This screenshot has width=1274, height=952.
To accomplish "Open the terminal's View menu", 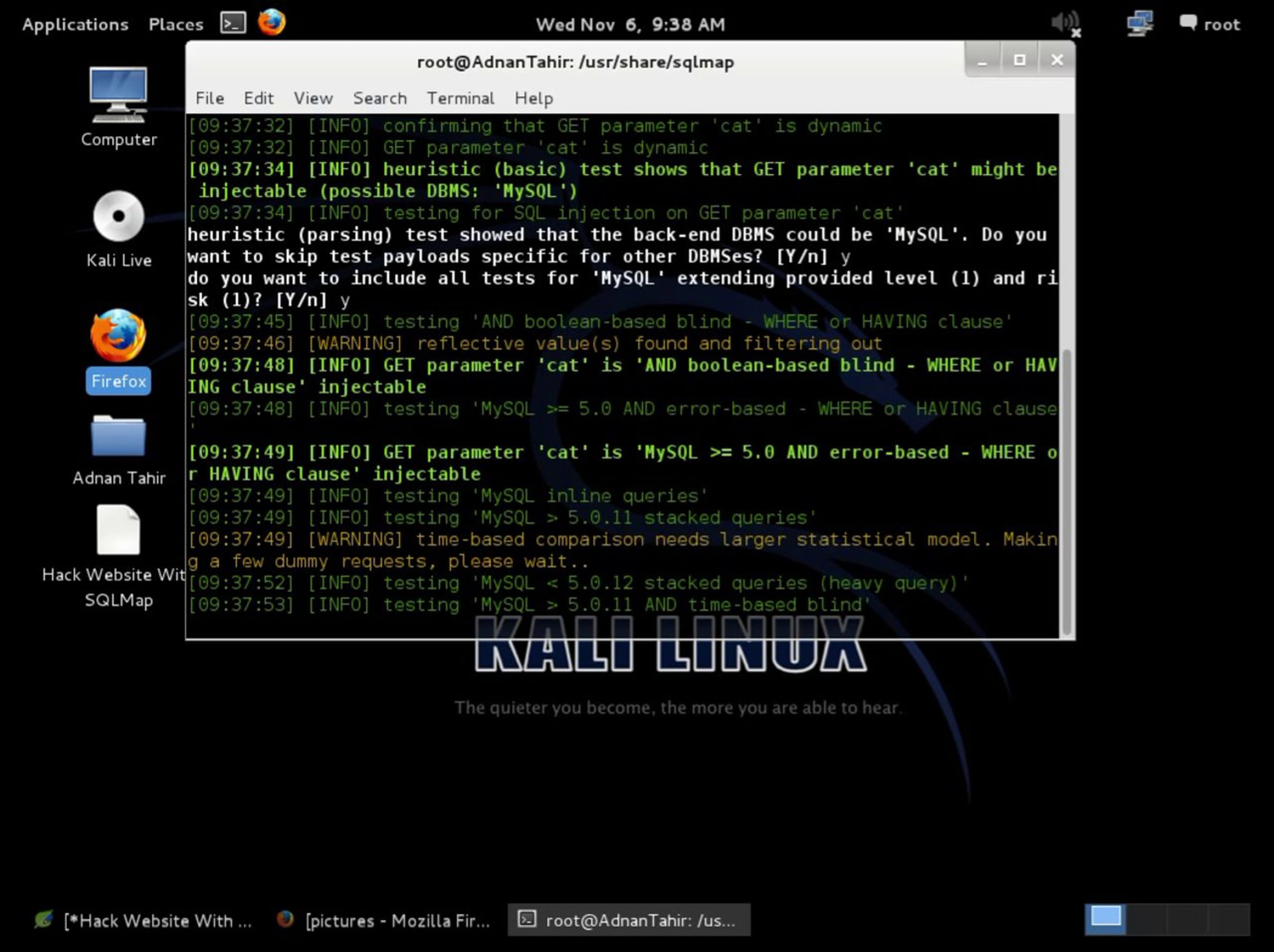I will click(313, 99).
